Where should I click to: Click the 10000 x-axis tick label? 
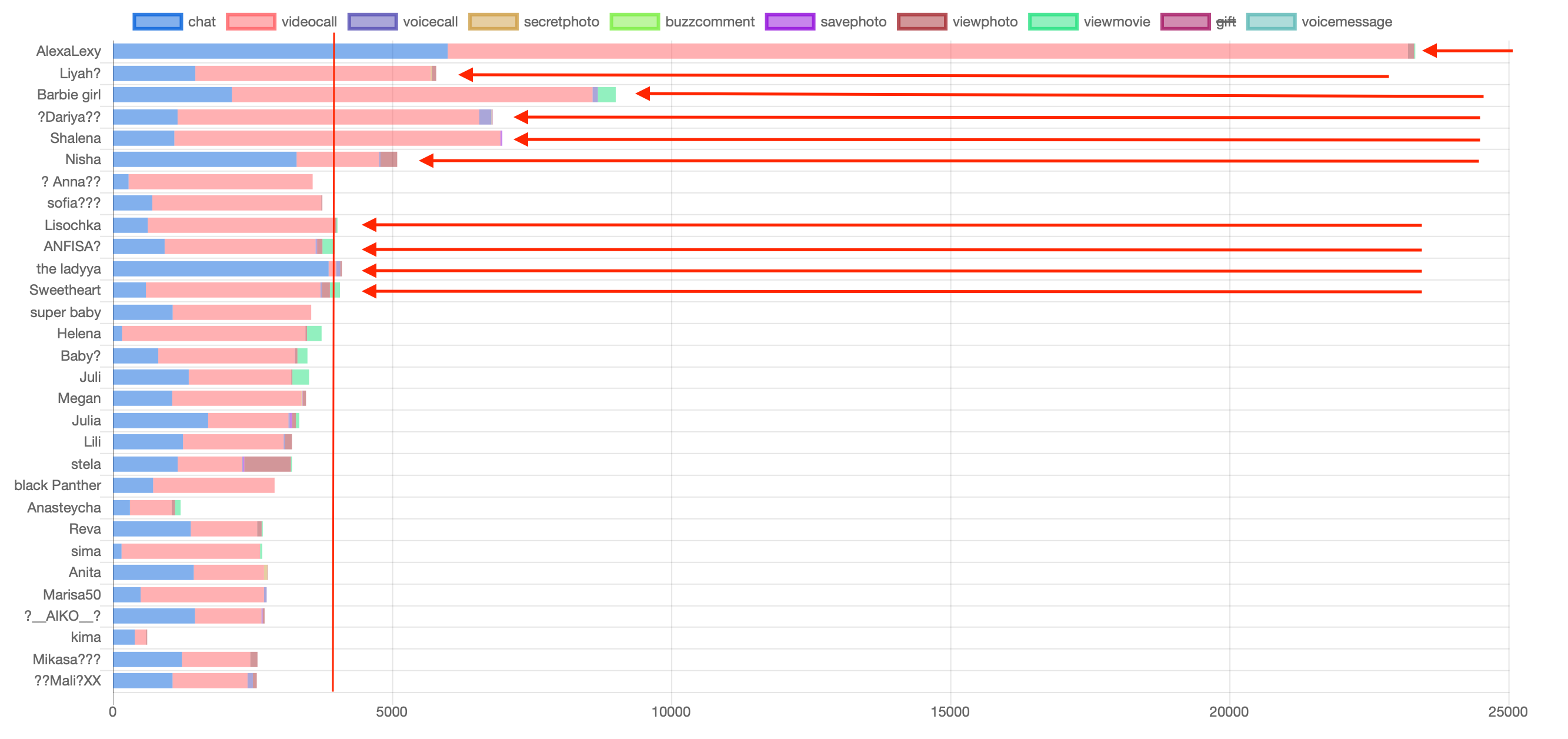click(x=671, y=712)
